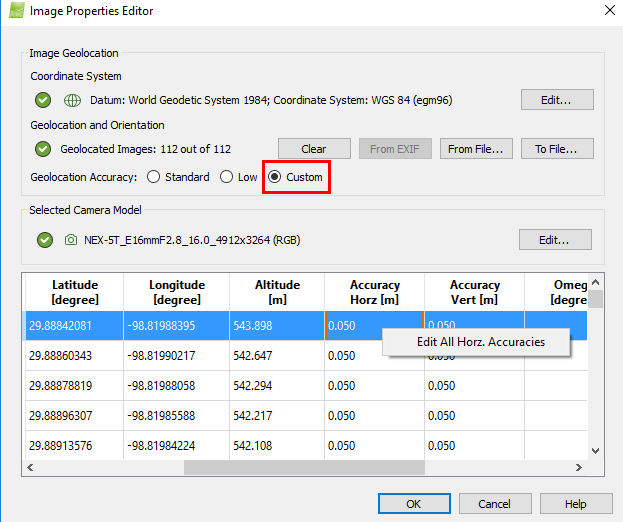Click the green checkmark beside Geolocated Images

pos(43,149)
